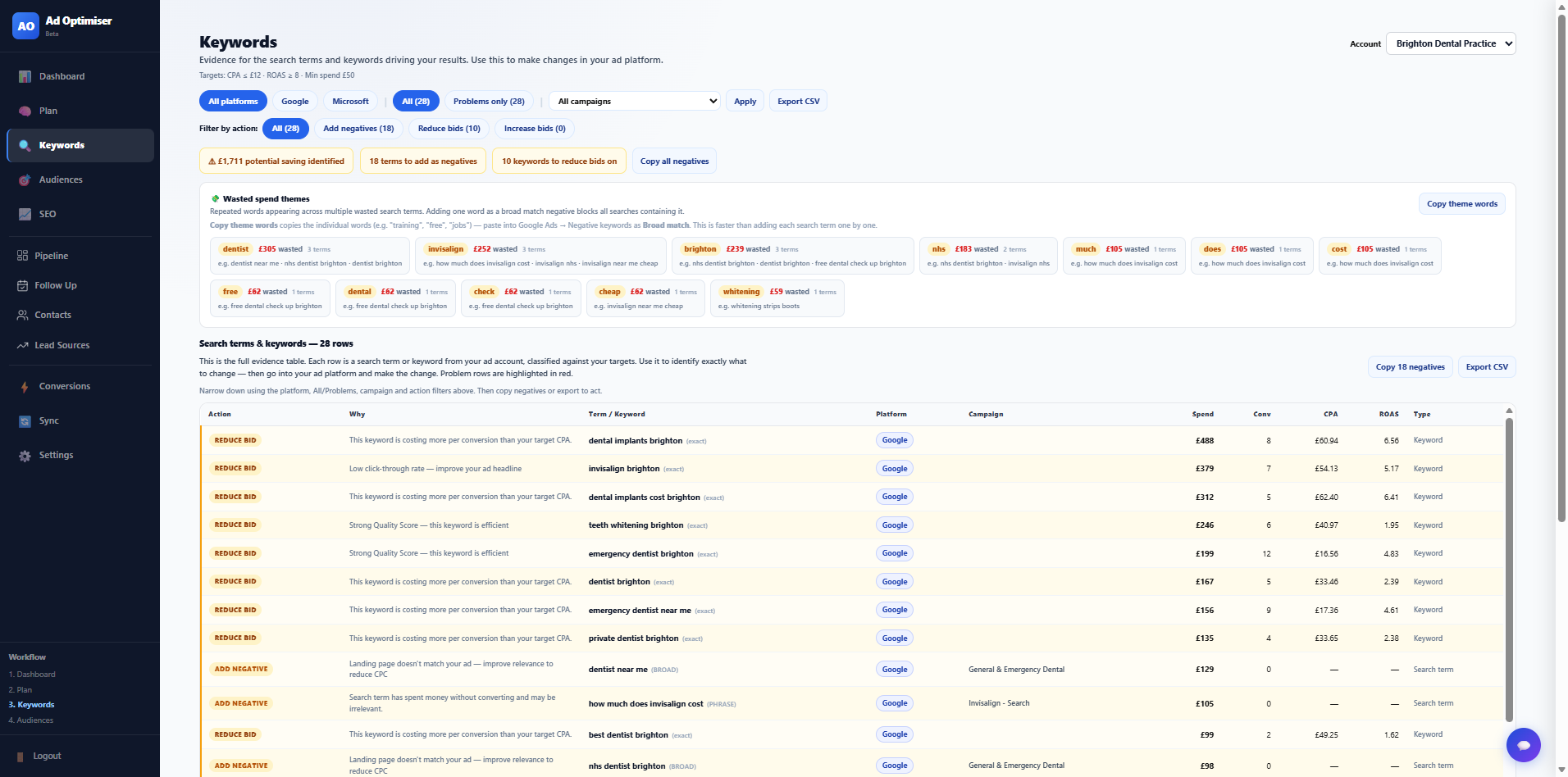The image size is (1568, 777).
Task: Click workflow step 4. Audiences
Action: click(31, 720)
